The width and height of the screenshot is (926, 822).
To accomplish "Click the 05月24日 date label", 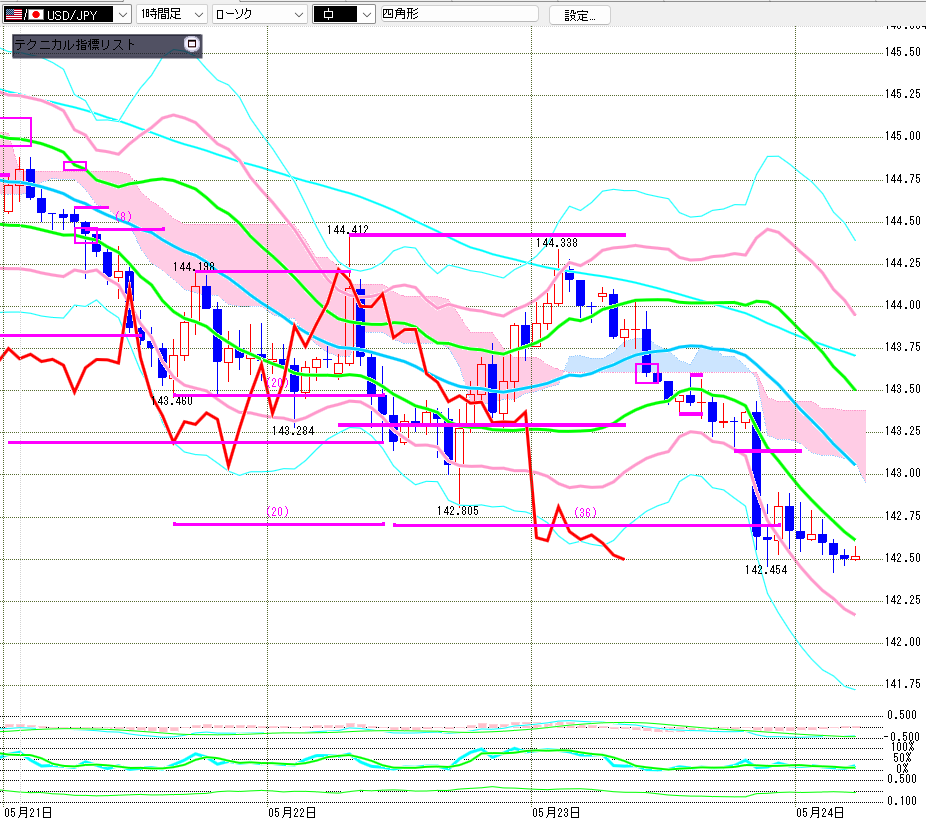I will (820, 813).
